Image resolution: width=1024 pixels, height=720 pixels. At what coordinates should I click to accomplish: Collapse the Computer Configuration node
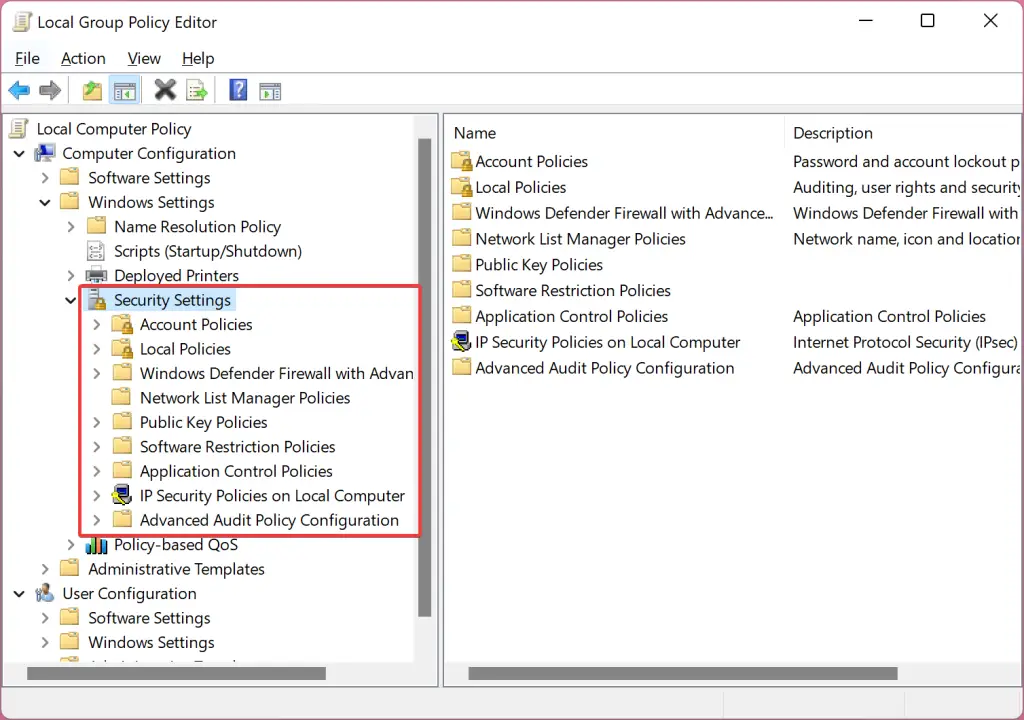19,153
